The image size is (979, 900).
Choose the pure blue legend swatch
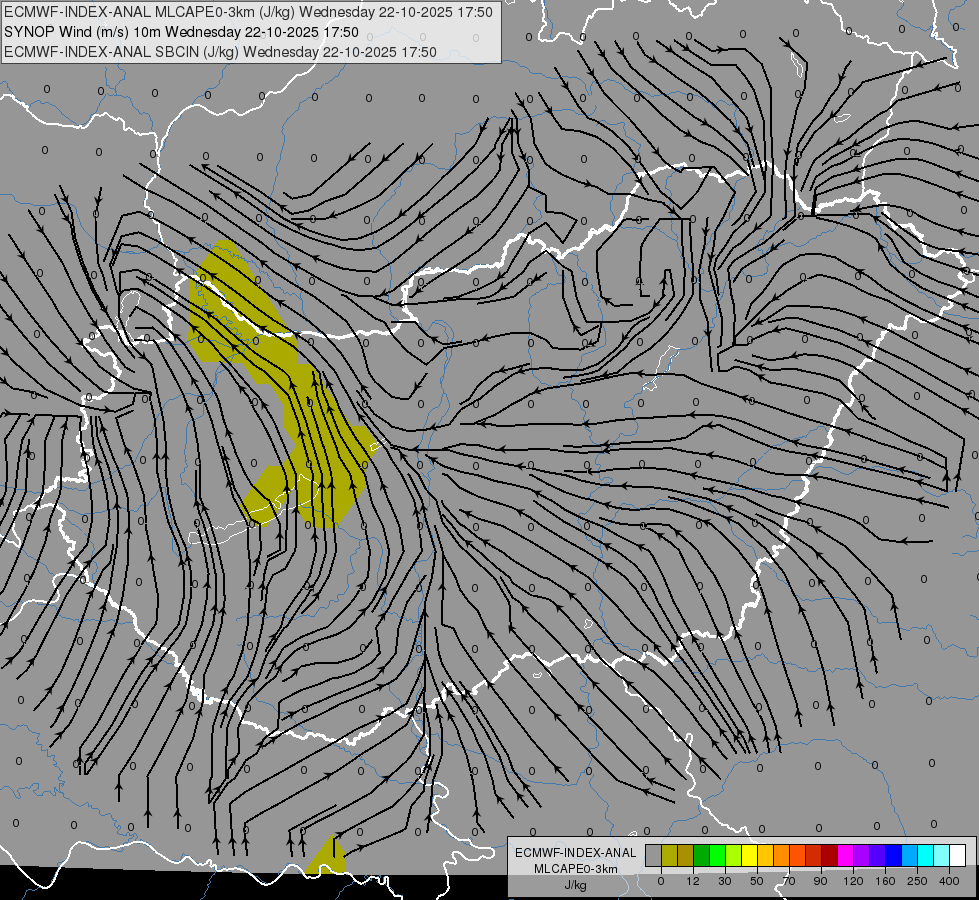point(894,855)
